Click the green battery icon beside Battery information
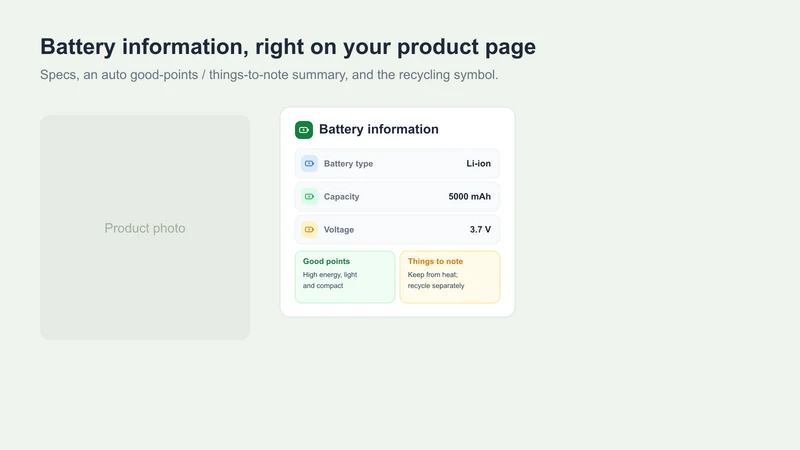 point(304,130)
